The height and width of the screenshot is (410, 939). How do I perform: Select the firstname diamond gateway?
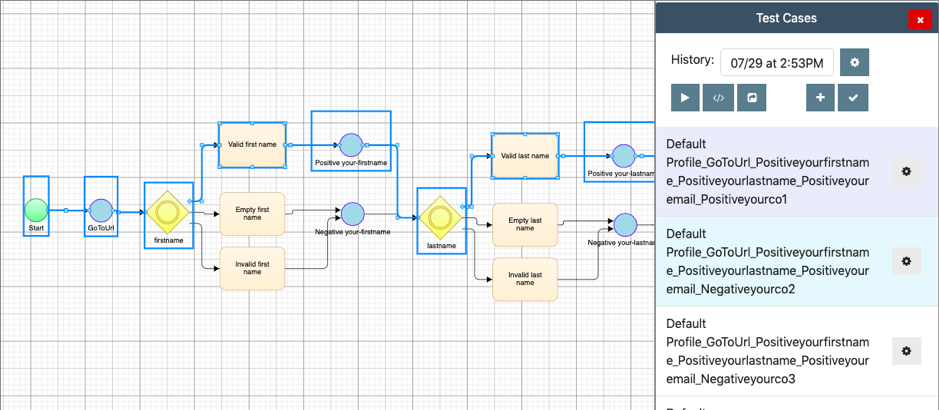(x=168, y=212)
